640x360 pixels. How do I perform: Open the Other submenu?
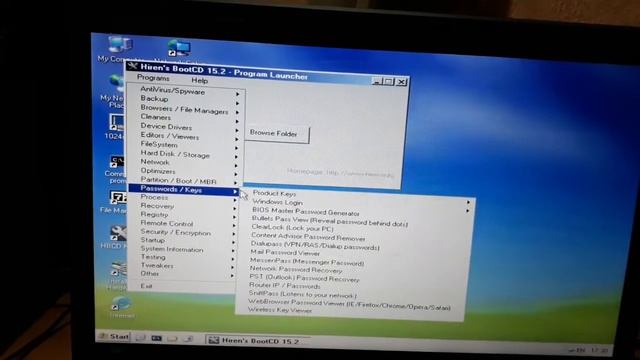[184, 274]
